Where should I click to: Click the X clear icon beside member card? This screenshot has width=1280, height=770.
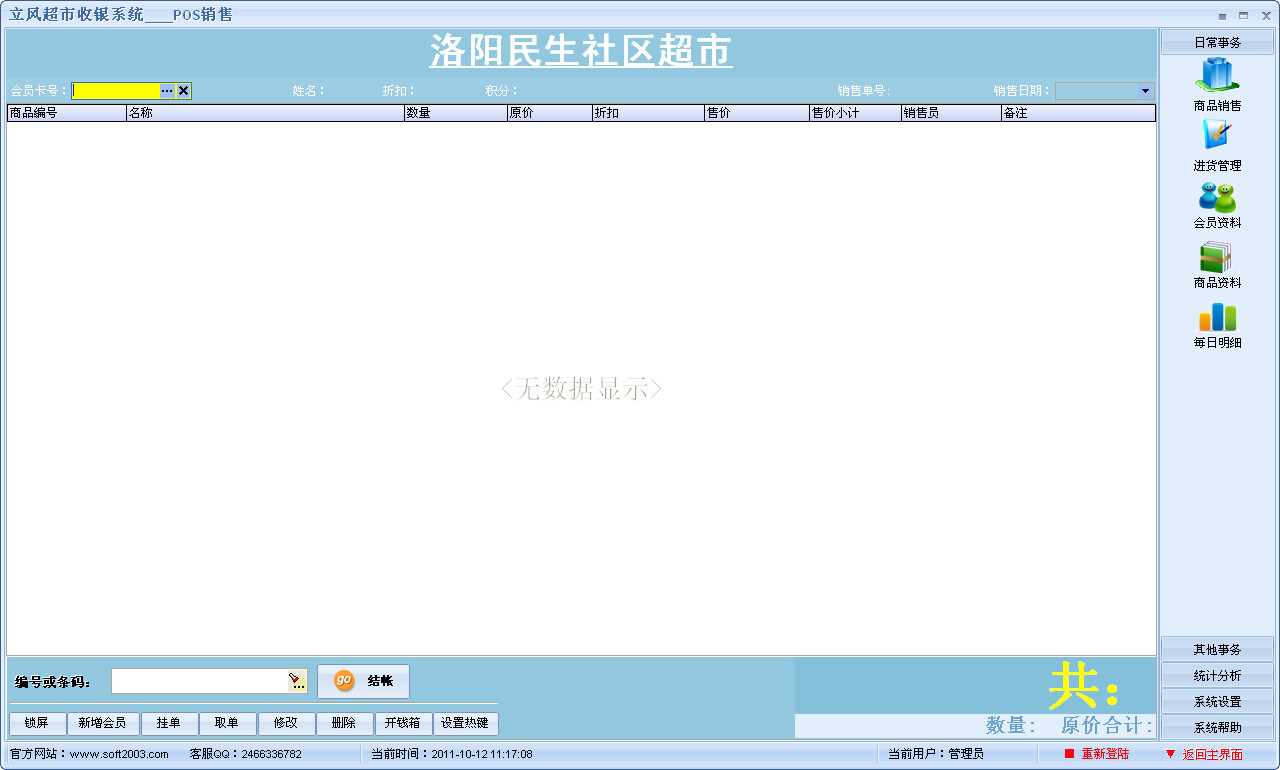pos(184,91)
